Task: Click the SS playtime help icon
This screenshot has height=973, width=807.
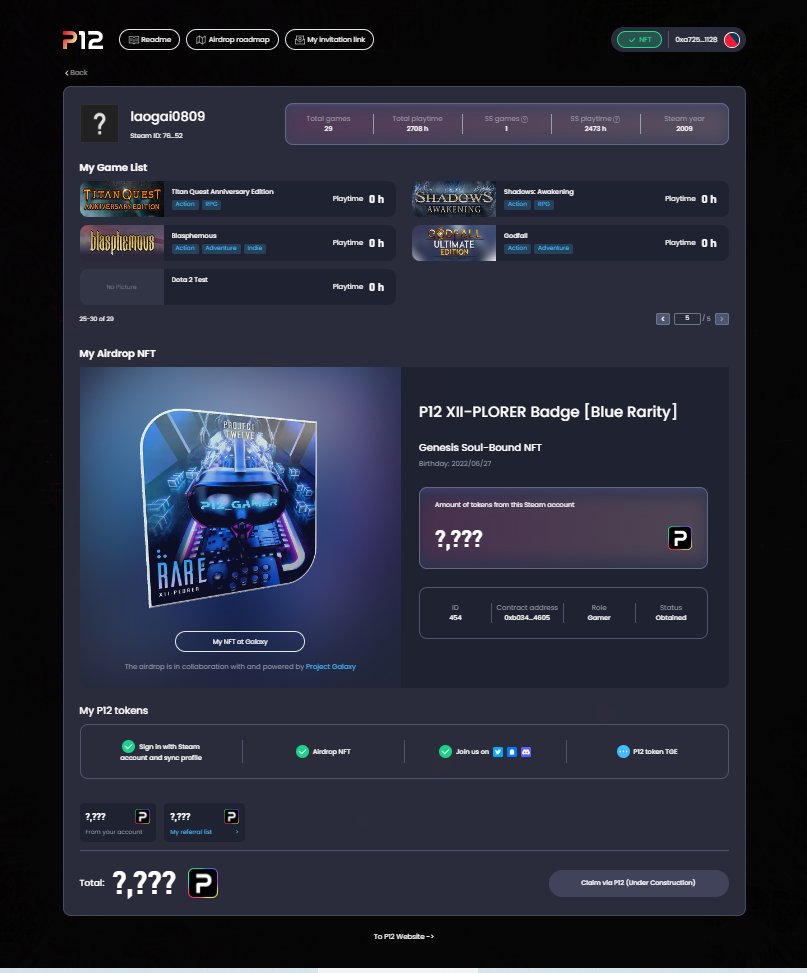Action: coord(616,119)
